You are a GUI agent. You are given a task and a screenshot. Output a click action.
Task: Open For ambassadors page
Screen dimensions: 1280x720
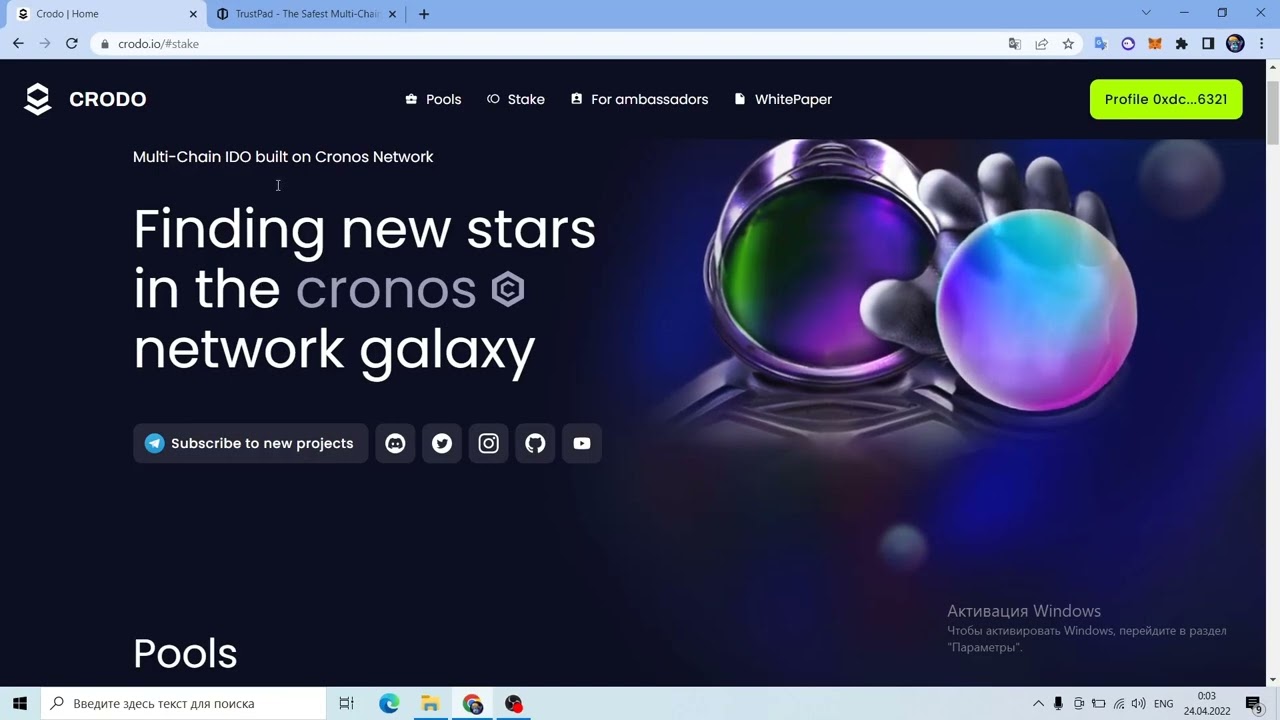tap(639, 99)
